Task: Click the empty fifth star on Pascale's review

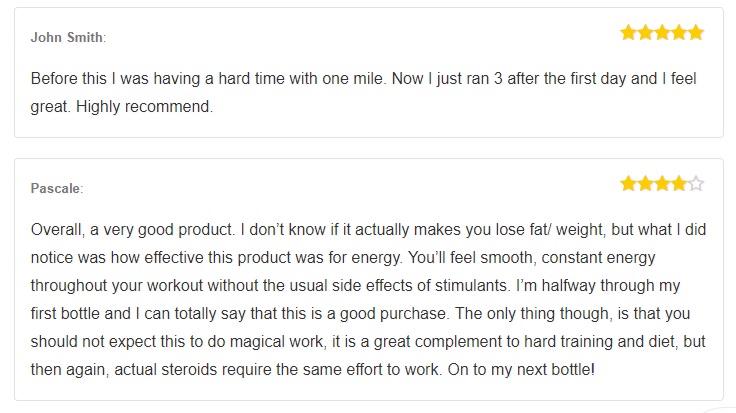Action: (696, 184)
